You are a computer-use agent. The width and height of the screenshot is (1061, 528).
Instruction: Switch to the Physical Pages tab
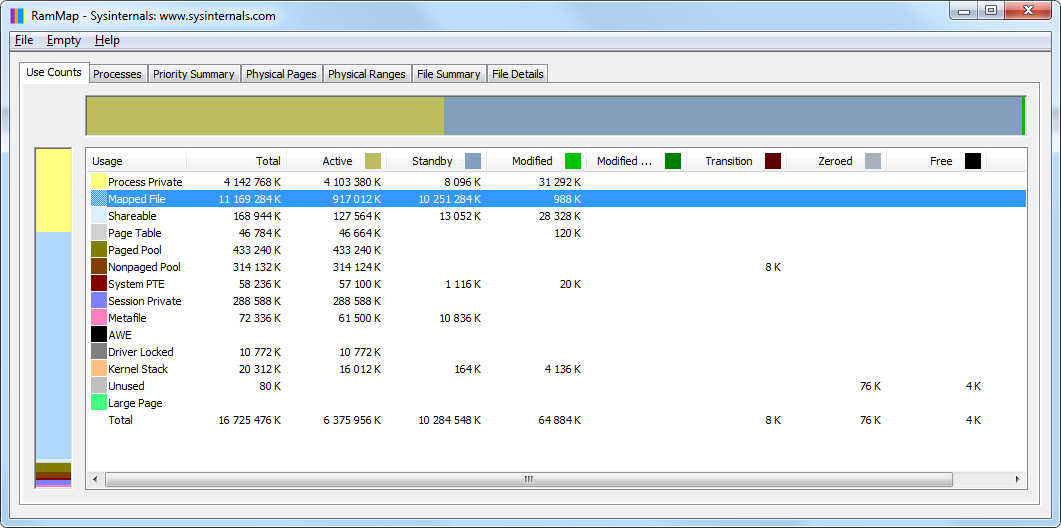point(281,74)
